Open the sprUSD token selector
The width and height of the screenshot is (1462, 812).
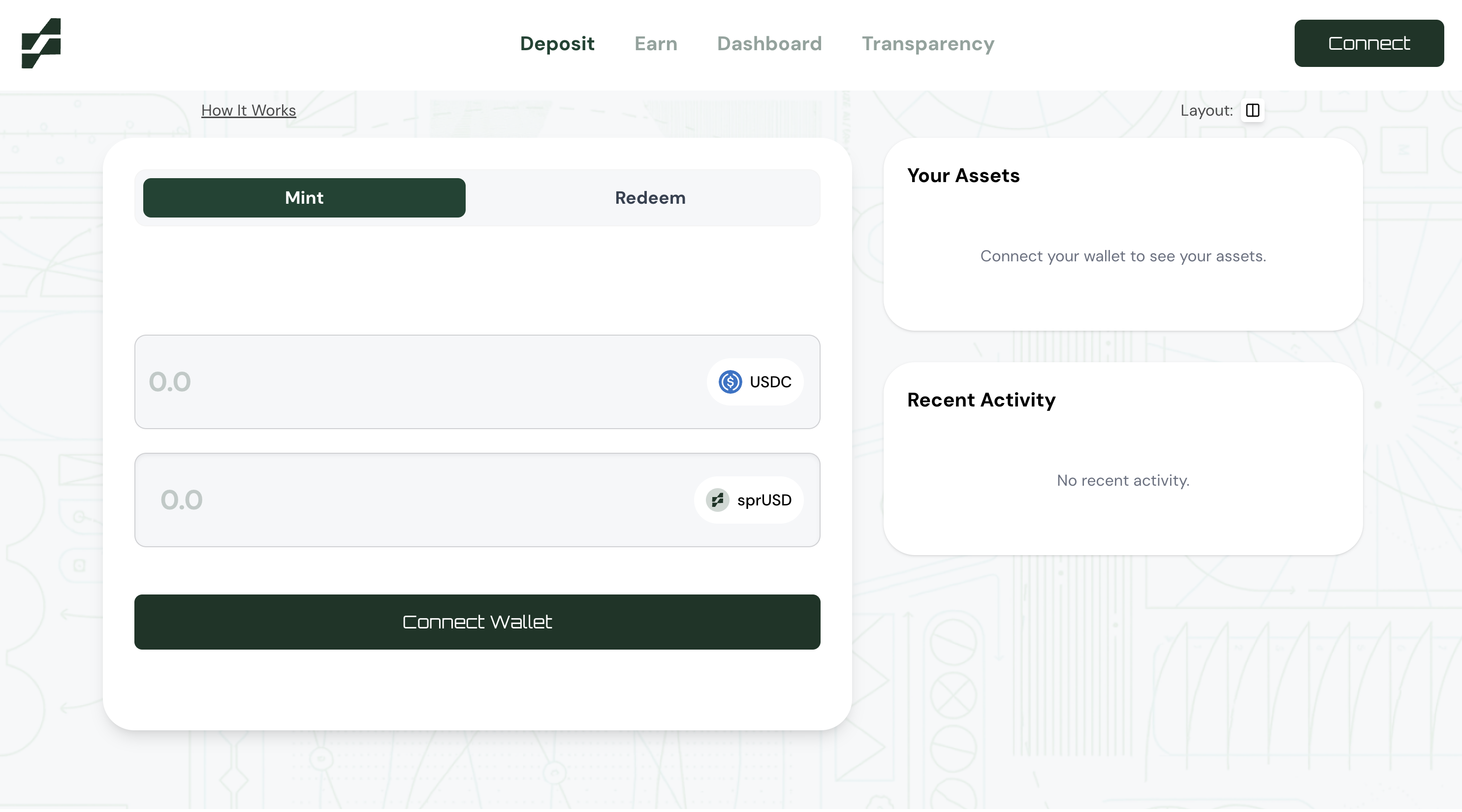tap(749, 500)
